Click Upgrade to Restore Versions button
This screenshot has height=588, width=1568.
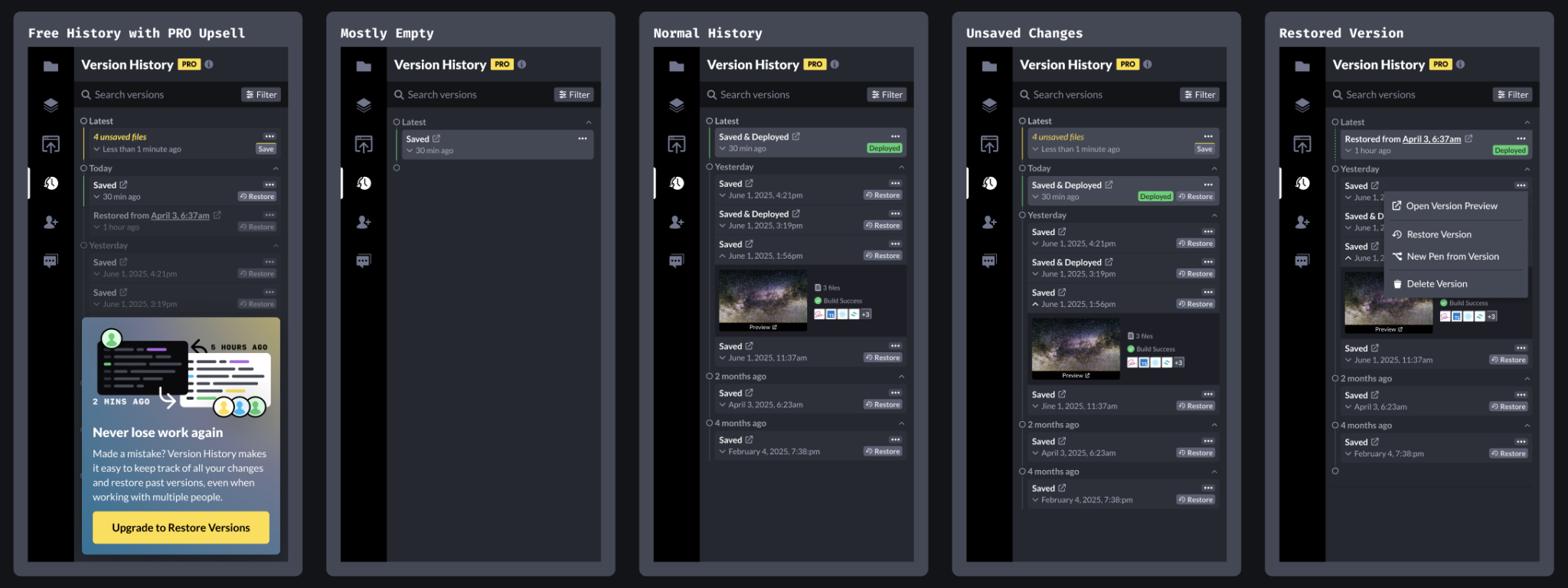point(181,528)
